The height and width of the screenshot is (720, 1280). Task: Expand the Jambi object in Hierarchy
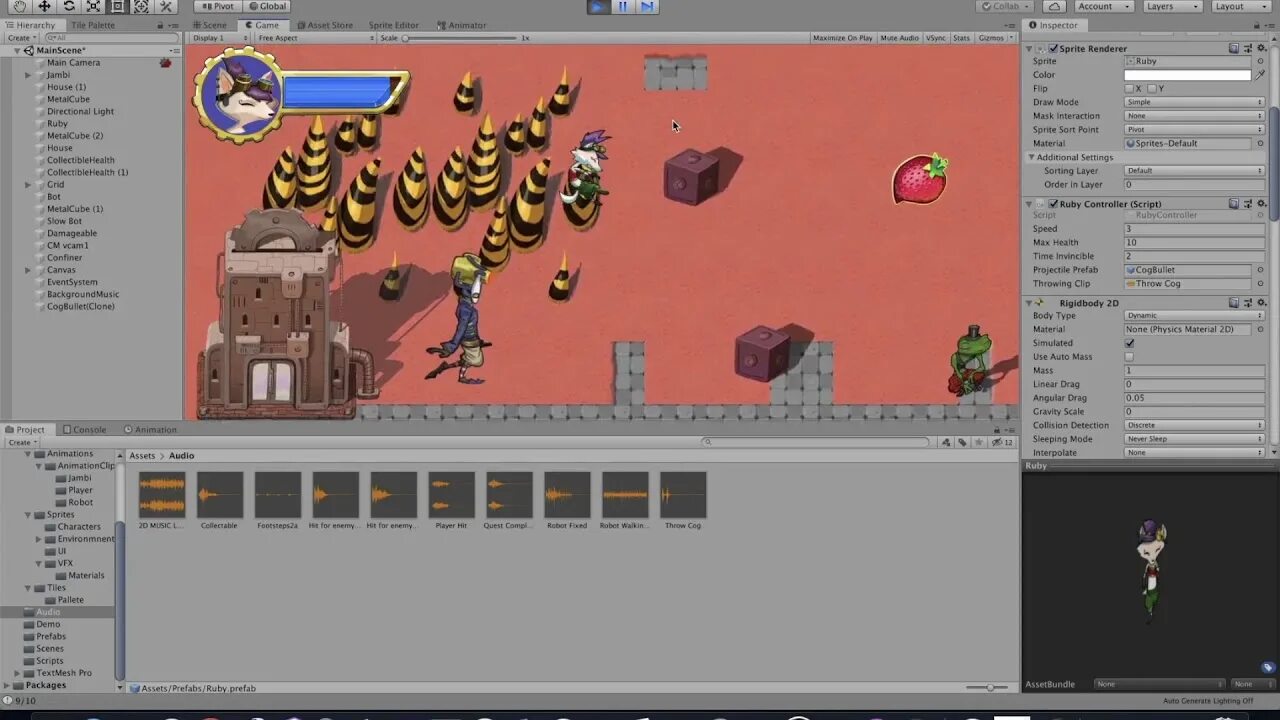click(x=28, y=75)
